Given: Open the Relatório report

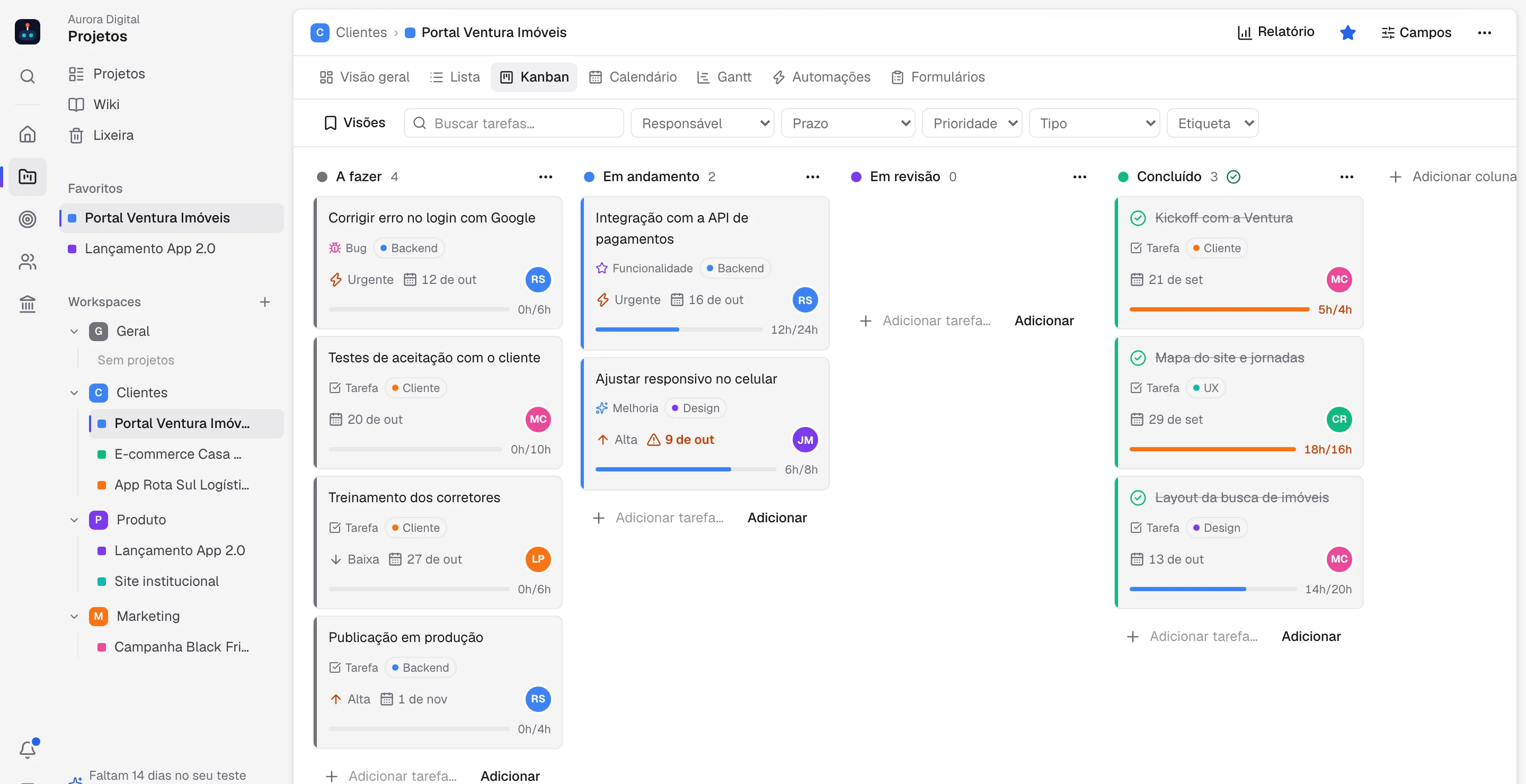Looking at the screenshot, I should 1276,32.
